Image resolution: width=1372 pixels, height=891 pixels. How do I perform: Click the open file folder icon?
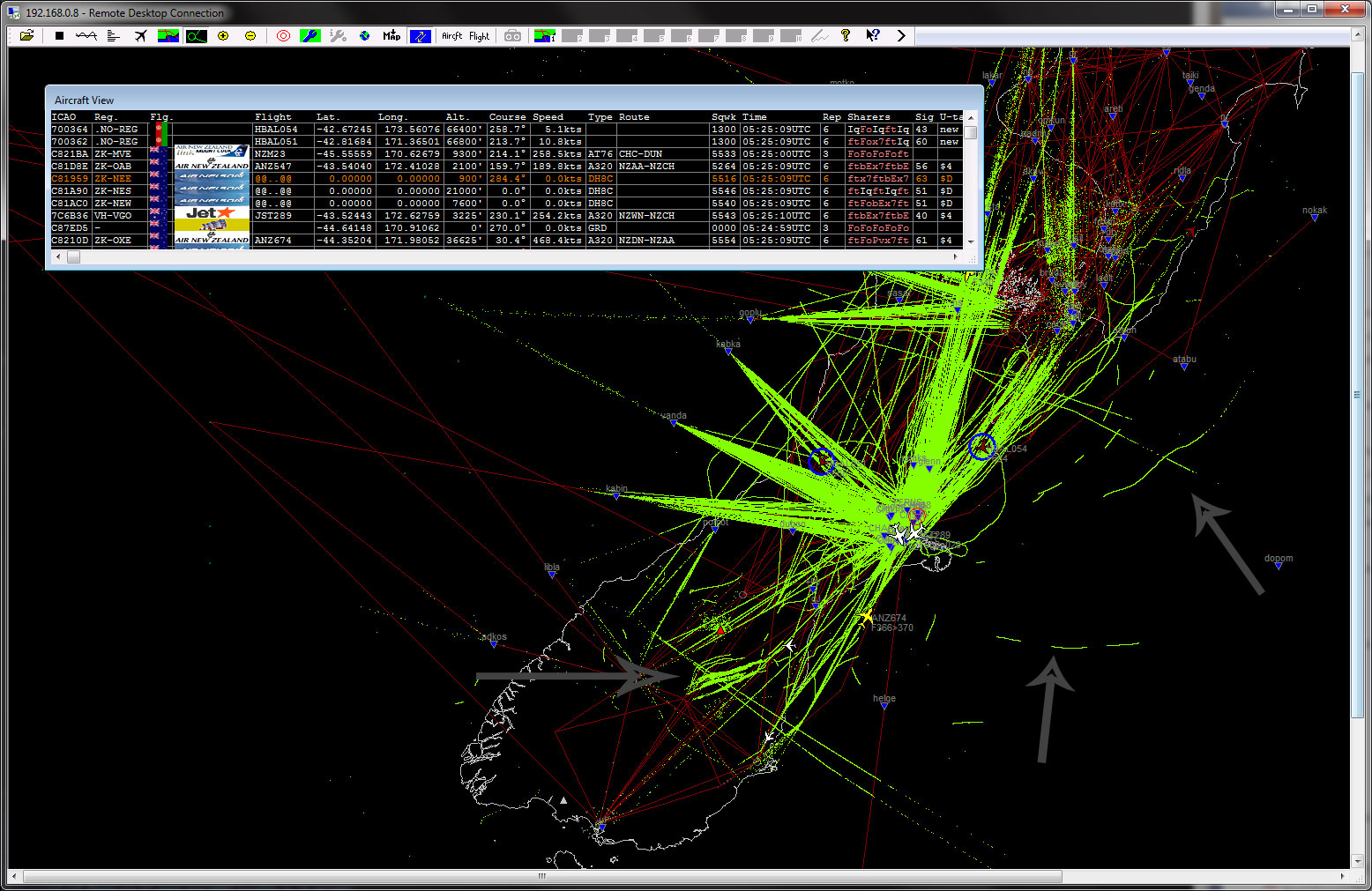click(x=27, y=35)
